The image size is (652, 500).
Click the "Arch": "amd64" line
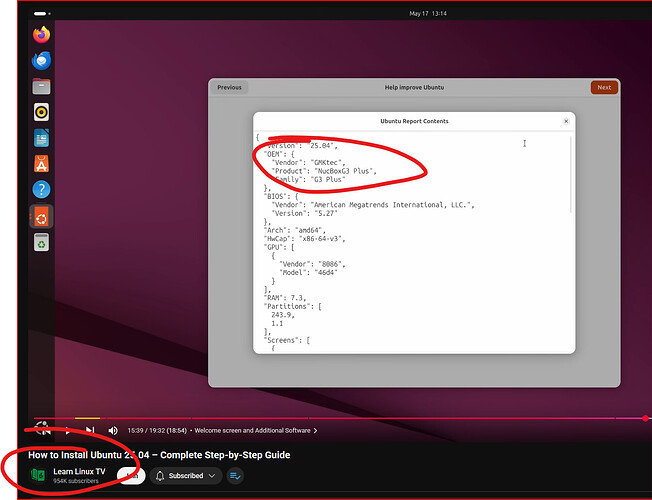point(294,230)
